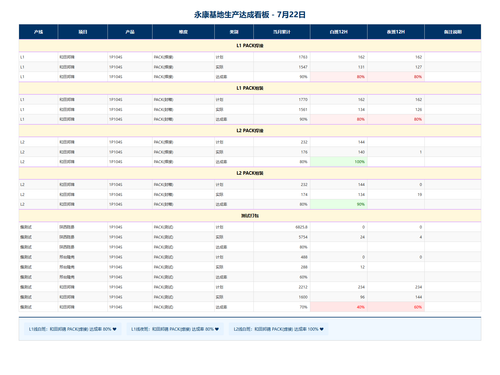500x375 pixels.
Task: Click the heart icon on the L1 day-shift 80% chip
Action: (x=114, y=329)
